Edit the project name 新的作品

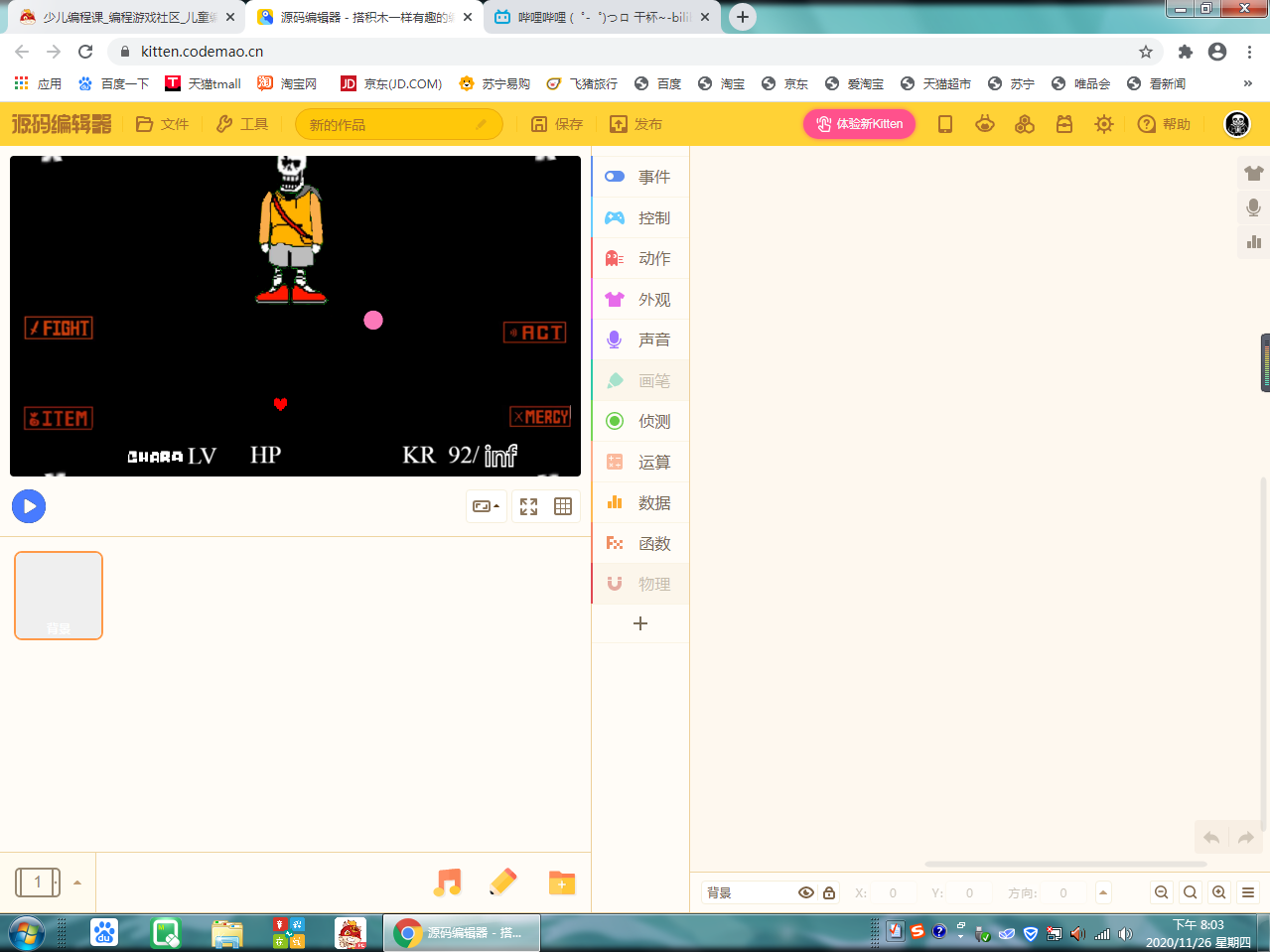[x=398, y=124]
